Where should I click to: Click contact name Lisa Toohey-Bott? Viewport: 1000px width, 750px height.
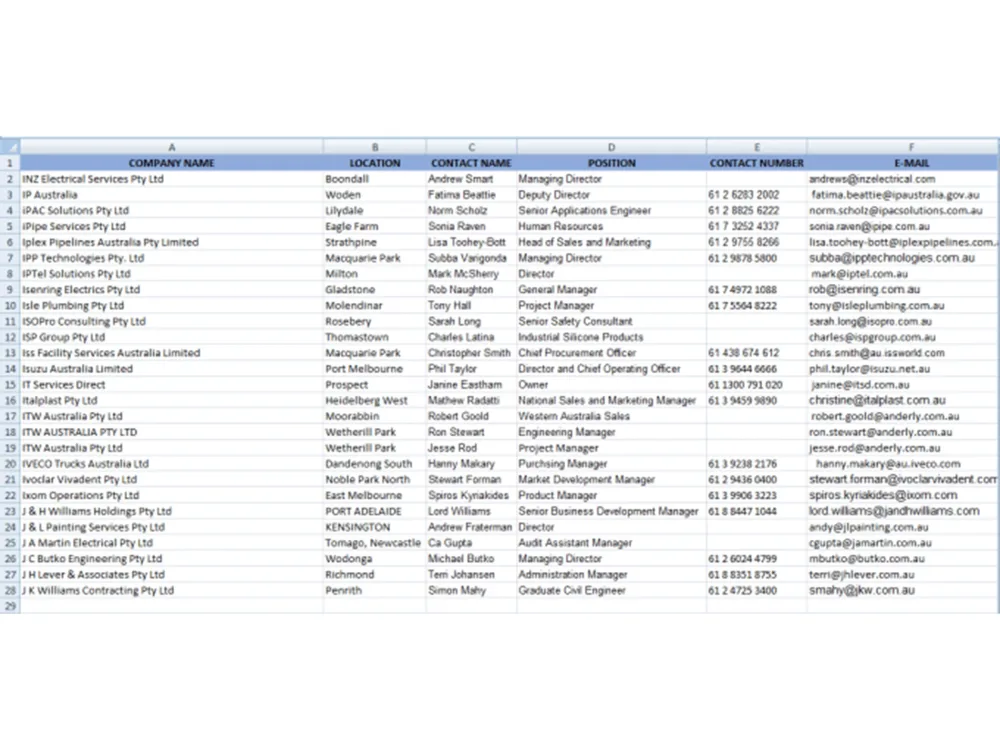coord(471,242)
